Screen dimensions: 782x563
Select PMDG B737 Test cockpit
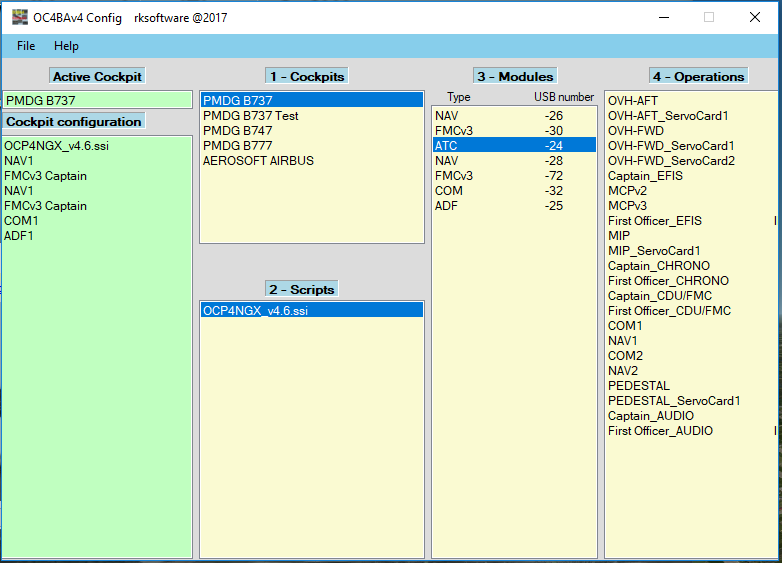(x=250, y=116)
